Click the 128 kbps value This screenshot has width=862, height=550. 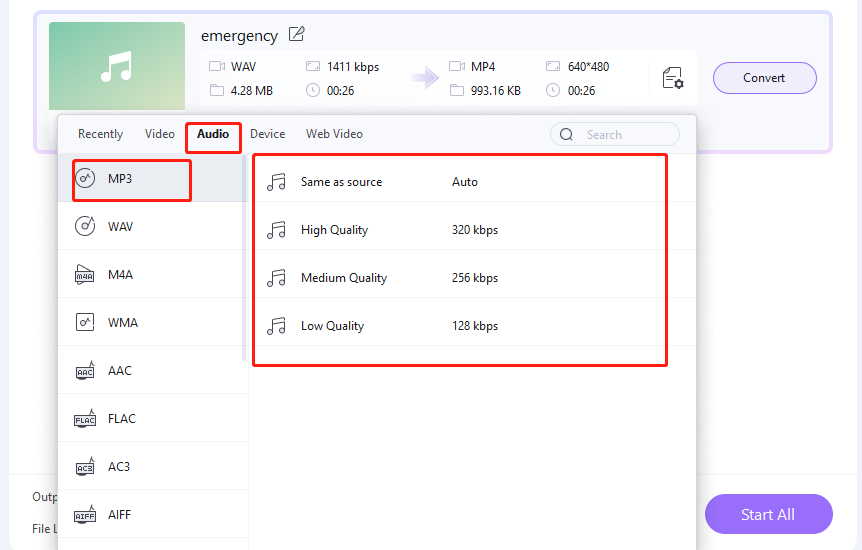pos(475,326)
